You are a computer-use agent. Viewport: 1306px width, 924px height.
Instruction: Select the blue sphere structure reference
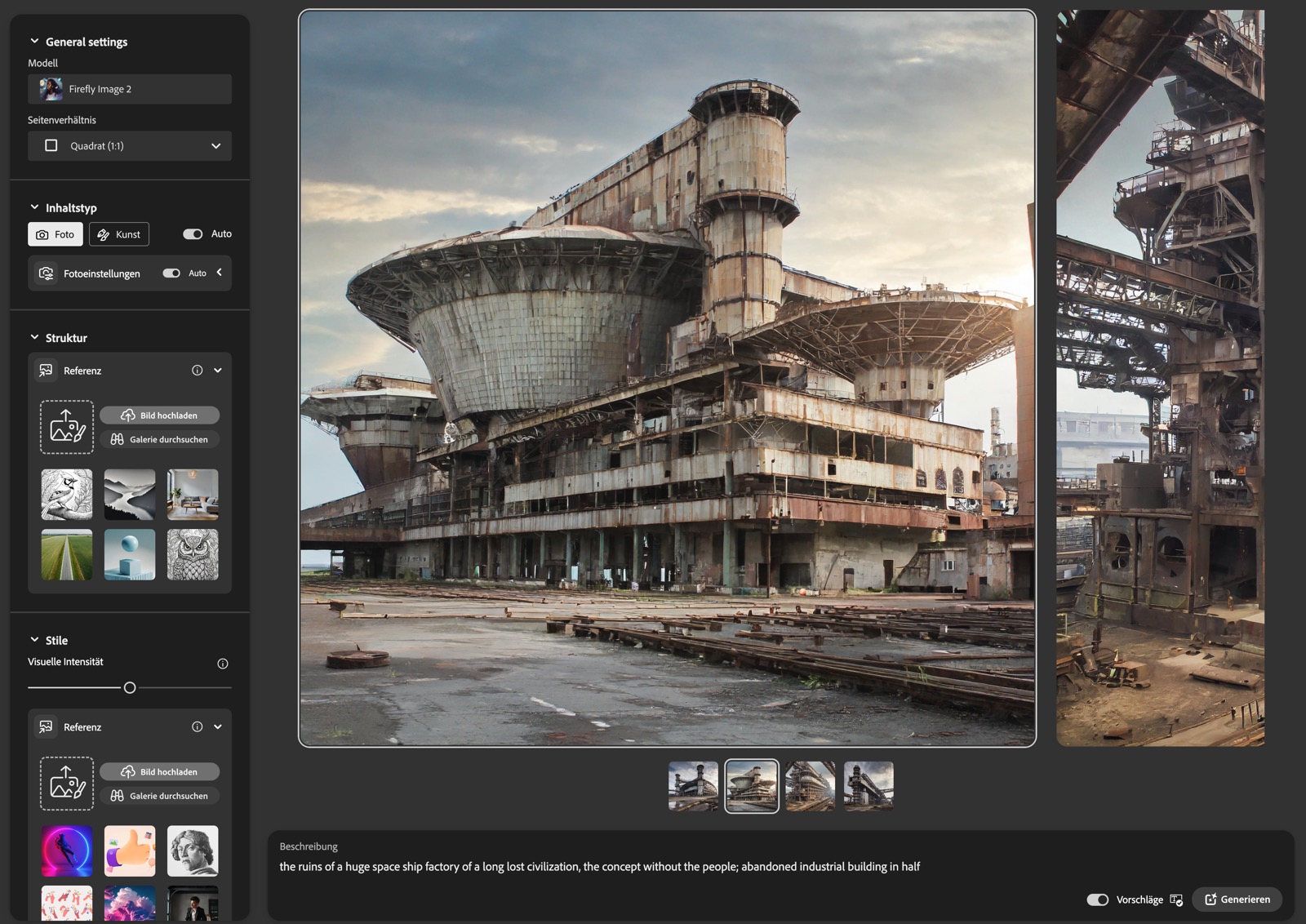(130, 555)
